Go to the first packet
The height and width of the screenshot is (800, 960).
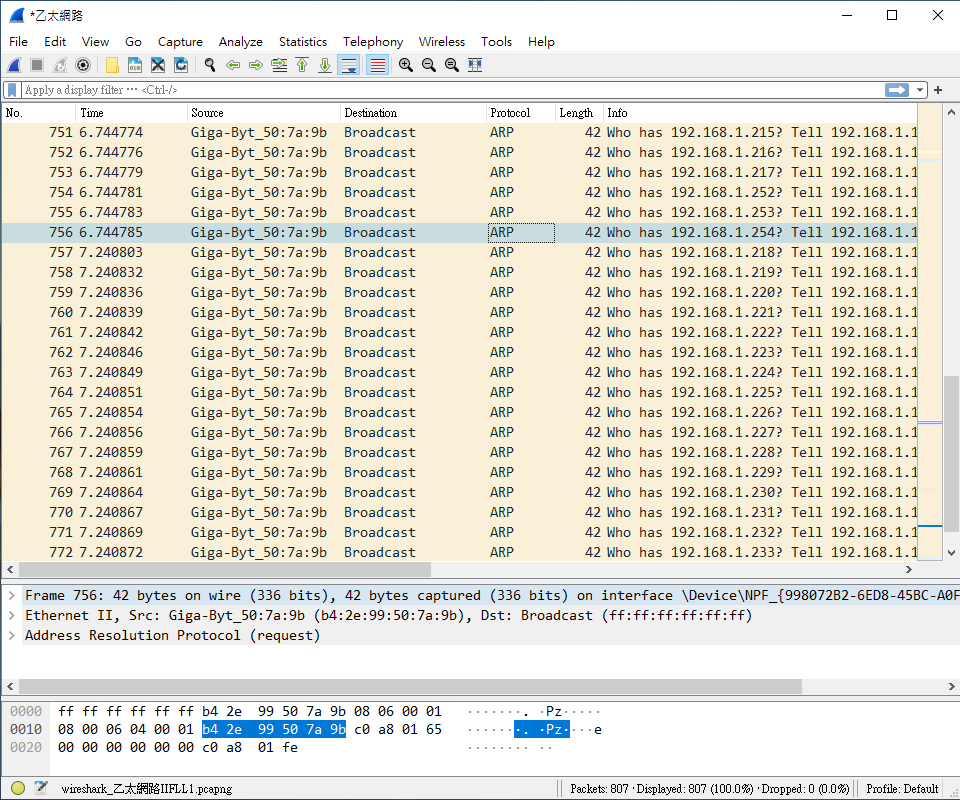[x=302, y=65]
